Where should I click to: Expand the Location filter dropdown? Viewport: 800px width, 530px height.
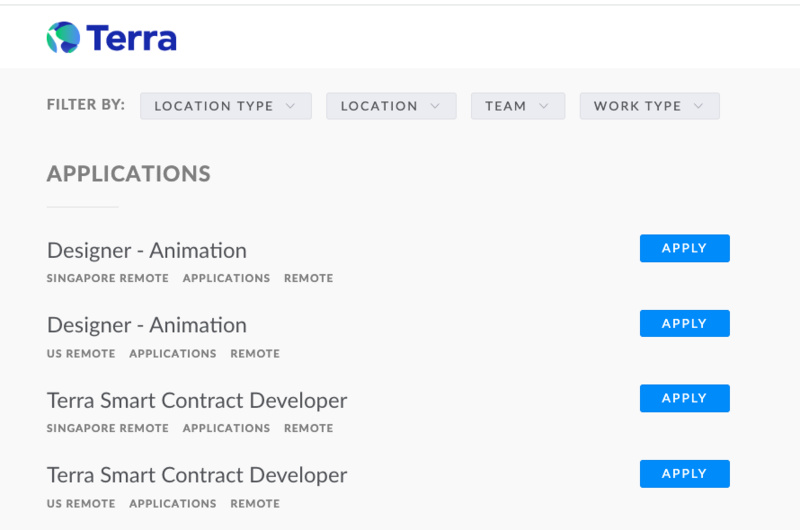coord(390,106)
